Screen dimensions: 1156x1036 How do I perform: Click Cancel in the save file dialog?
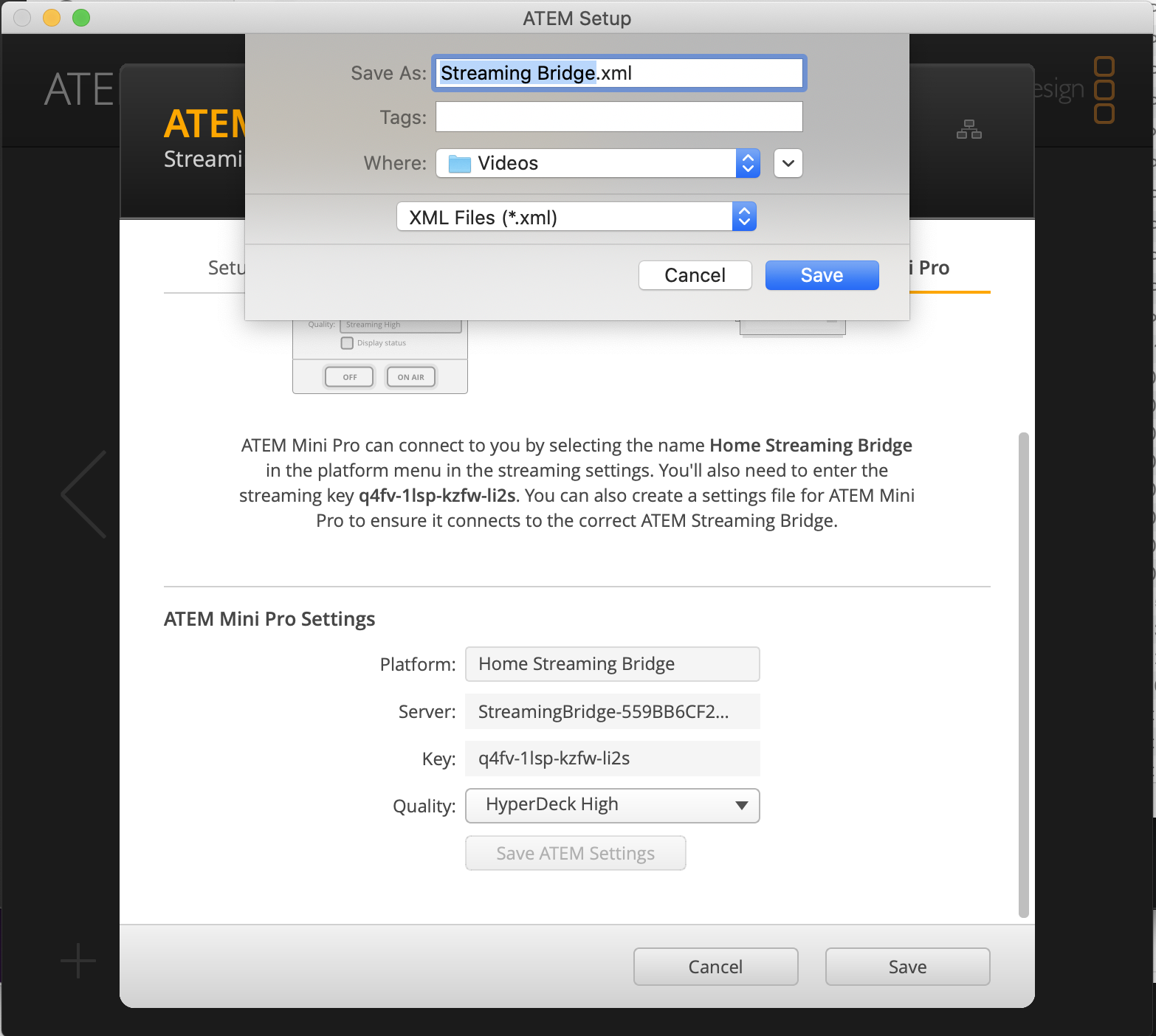(695, 275)
